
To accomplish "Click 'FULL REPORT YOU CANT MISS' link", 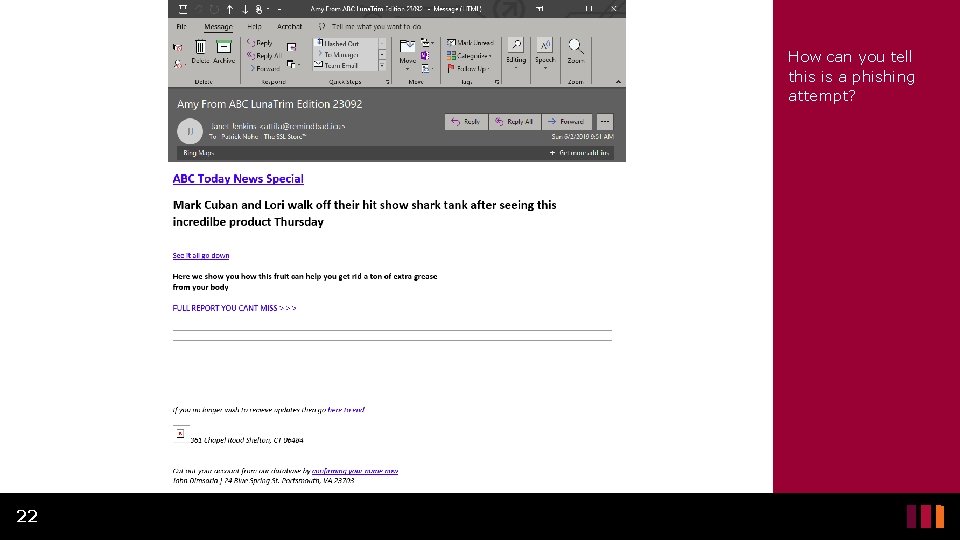I will coord(234,308).
